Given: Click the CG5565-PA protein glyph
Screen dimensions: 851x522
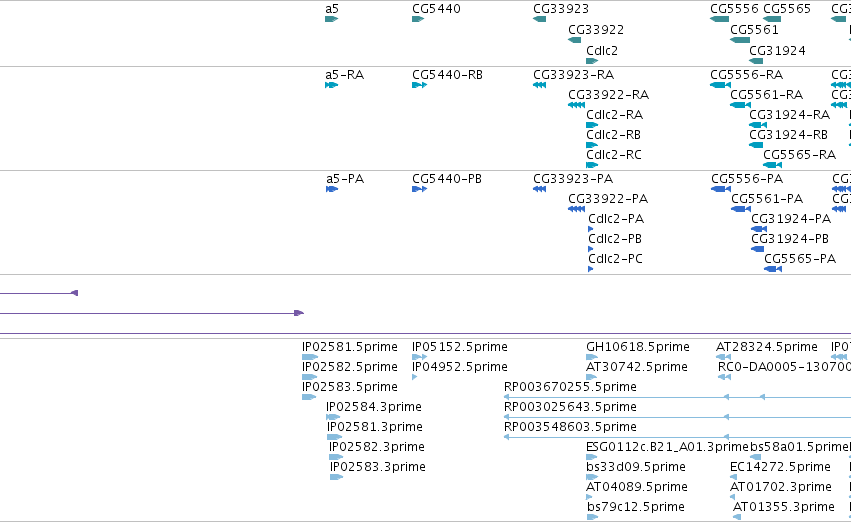Looking at the screenshot, I should (773, 269).
